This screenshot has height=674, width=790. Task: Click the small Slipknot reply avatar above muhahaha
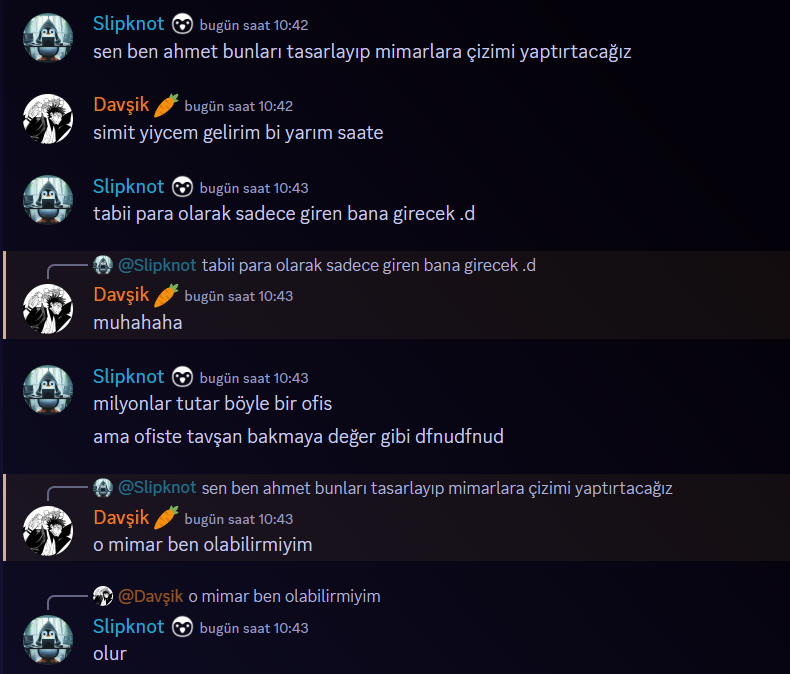tap(103, 265)
